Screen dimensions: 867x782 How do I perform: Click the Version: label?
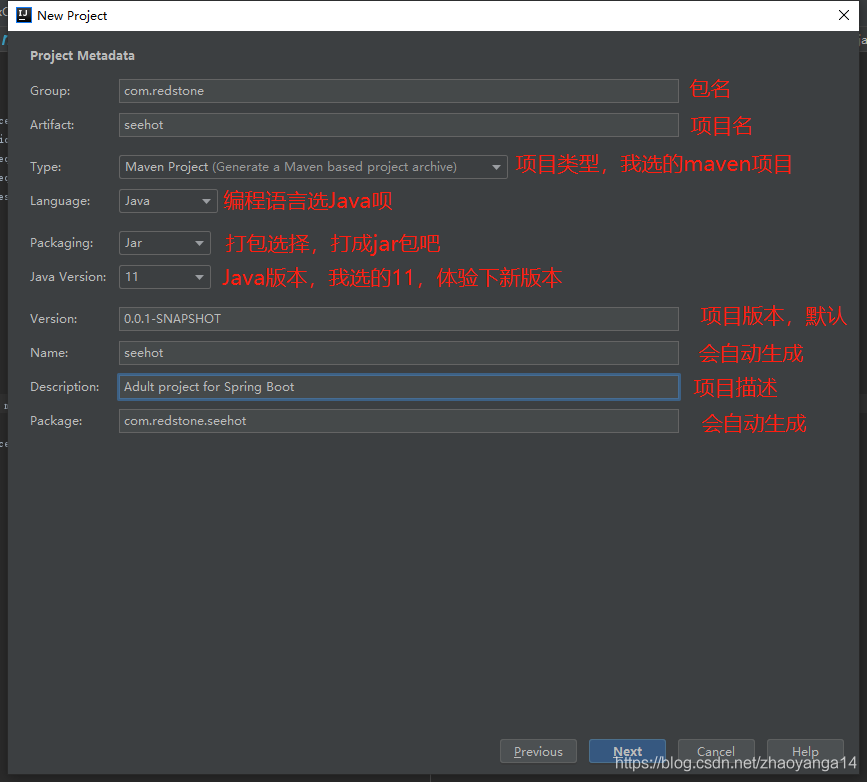click(54, 319)
